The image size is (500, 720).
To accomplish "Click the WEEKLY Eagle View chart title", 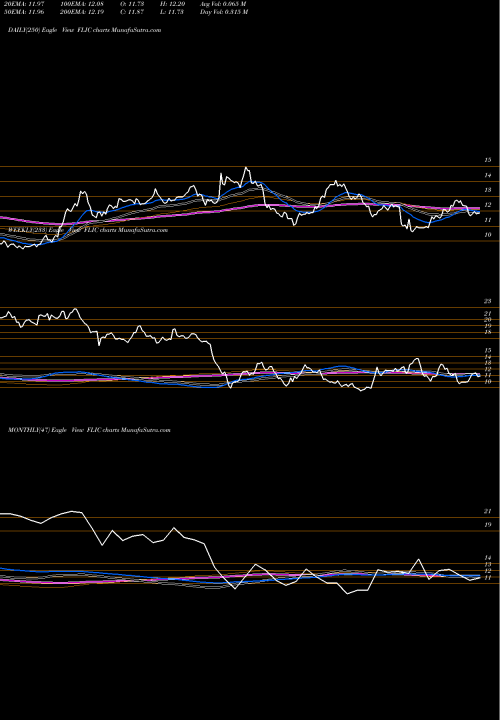I will 88,230.
